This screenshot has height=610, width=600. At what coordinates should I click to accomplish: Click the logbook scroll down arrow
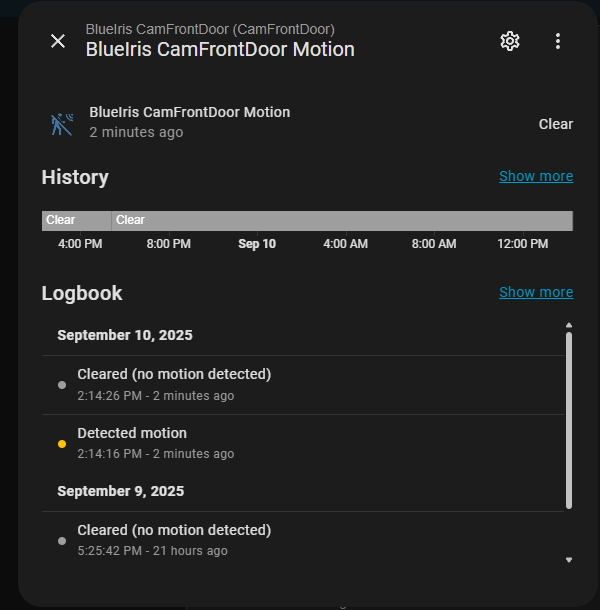coord(569,560)
